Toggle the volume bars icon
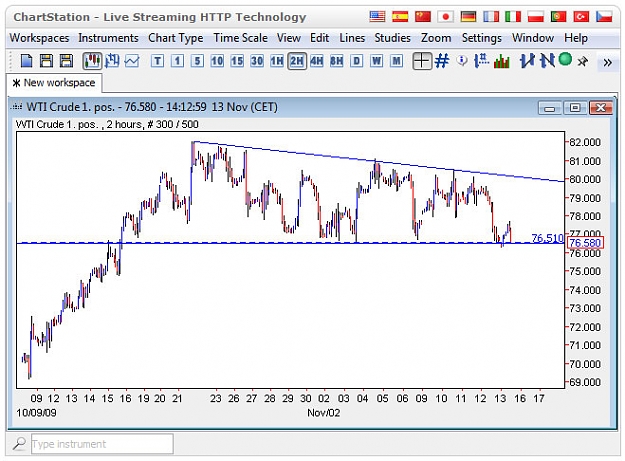The width and height of the screenshot is (625, 461). tap(502, 61)
